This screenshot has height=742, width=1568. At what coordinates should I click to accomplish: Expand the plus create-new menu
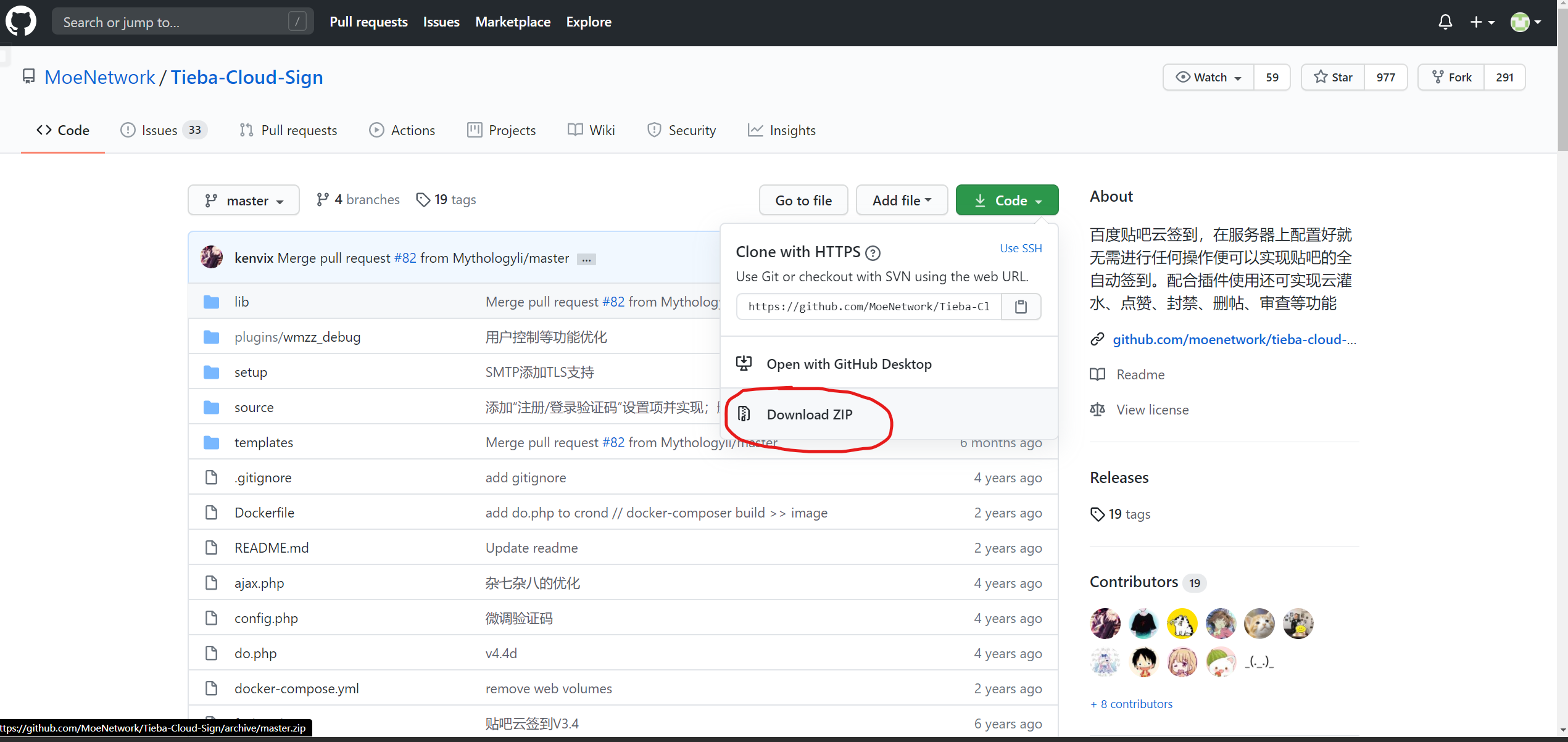1482,22
